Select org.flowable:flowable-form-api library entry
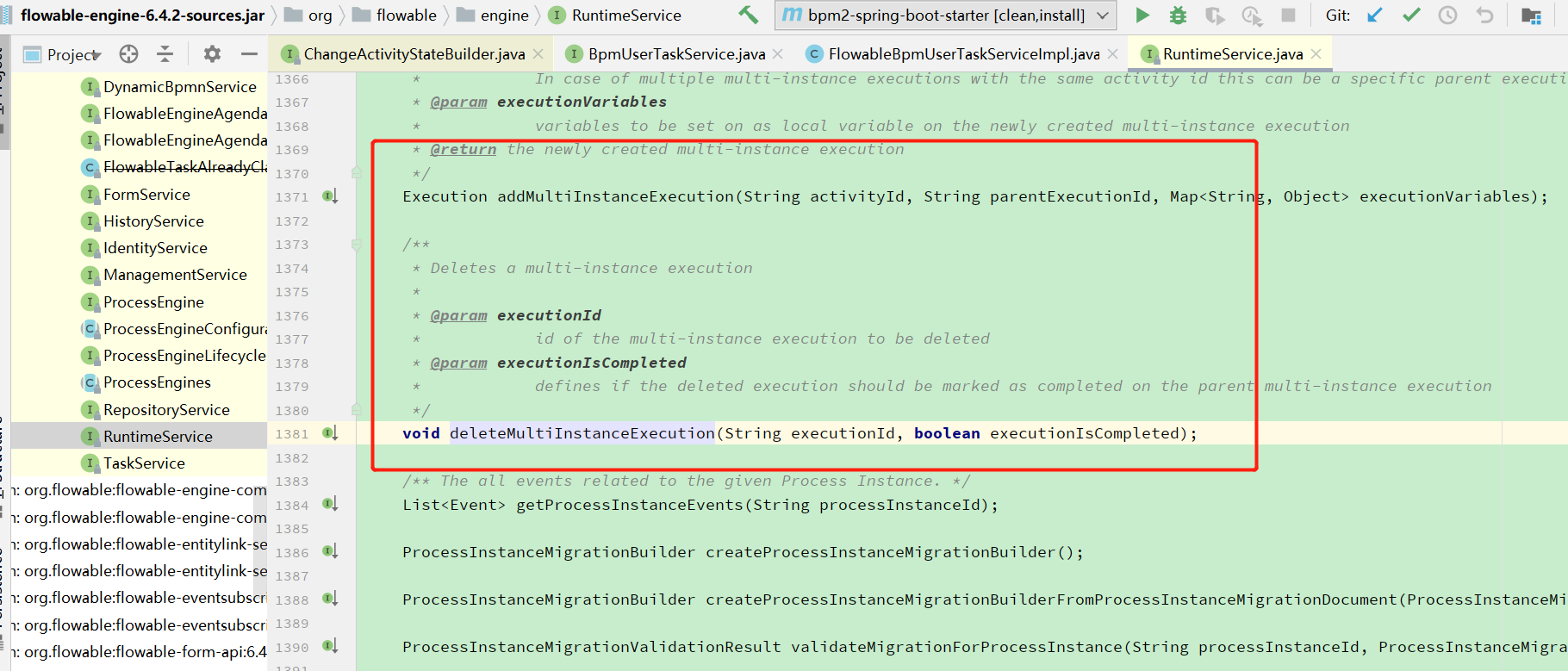1568x671 pixels. click(x=140, y=652)
